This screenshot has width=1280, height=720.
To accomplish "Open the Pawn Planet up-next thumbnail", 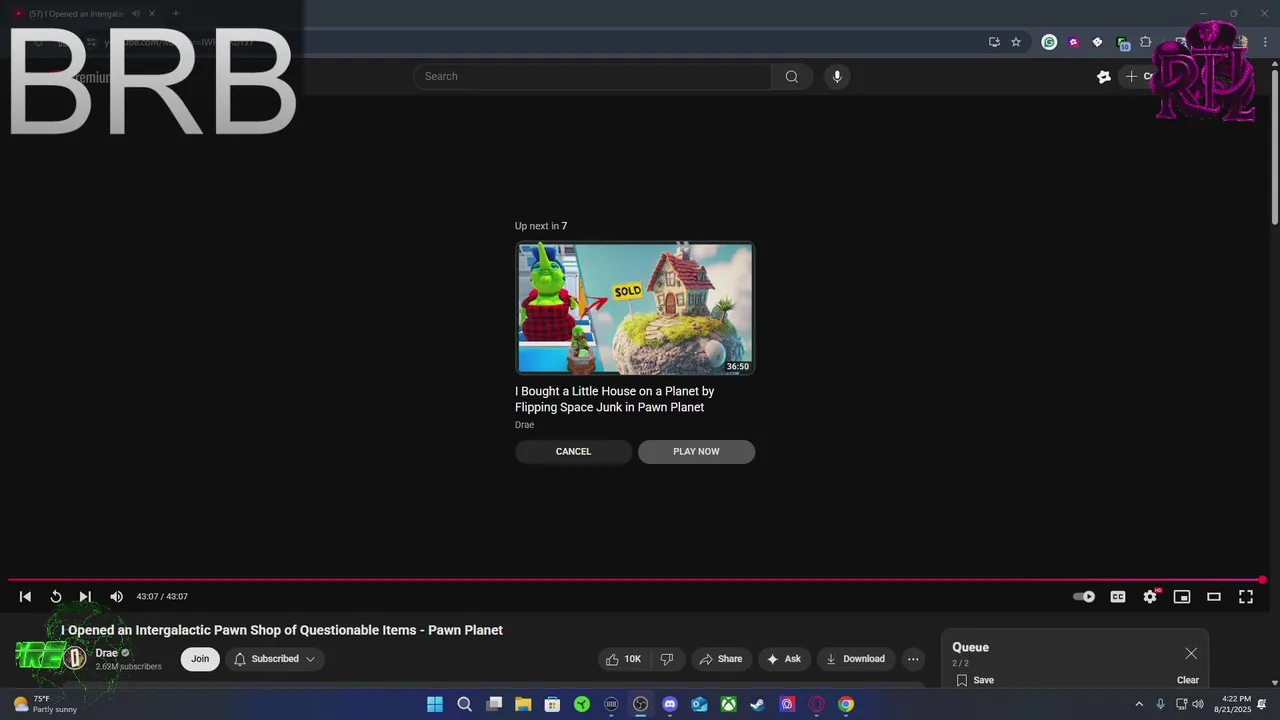I will click(x=635, y=308).
